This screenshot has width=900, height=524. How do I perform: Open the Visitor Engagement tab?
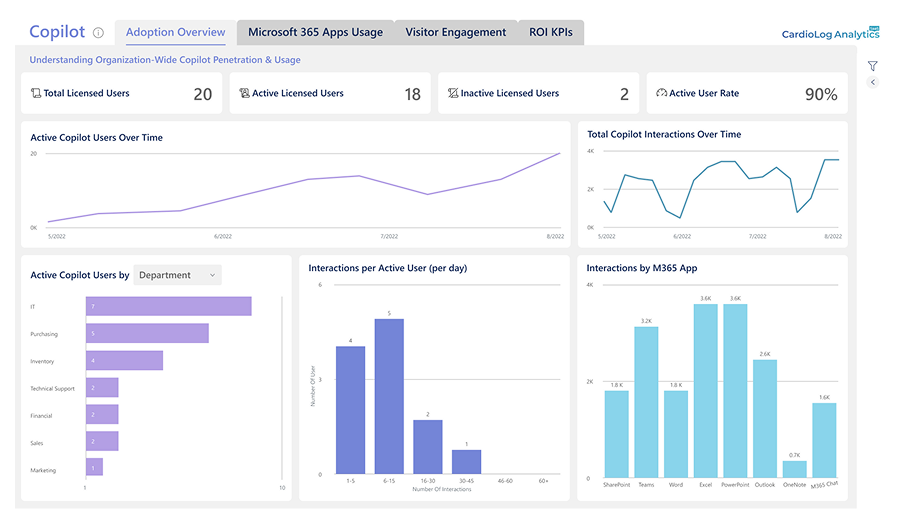[x=456, y=32]
